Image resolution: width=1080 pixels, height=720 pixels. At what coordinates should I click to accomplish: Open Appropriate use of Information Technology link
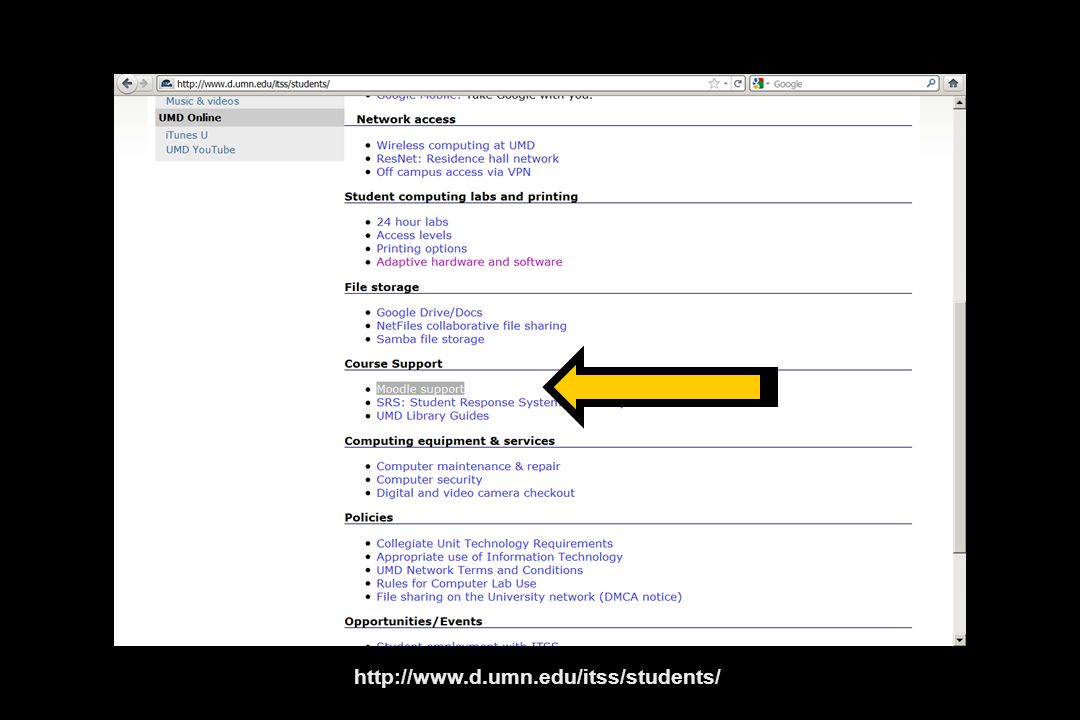[x=499, y=557]
